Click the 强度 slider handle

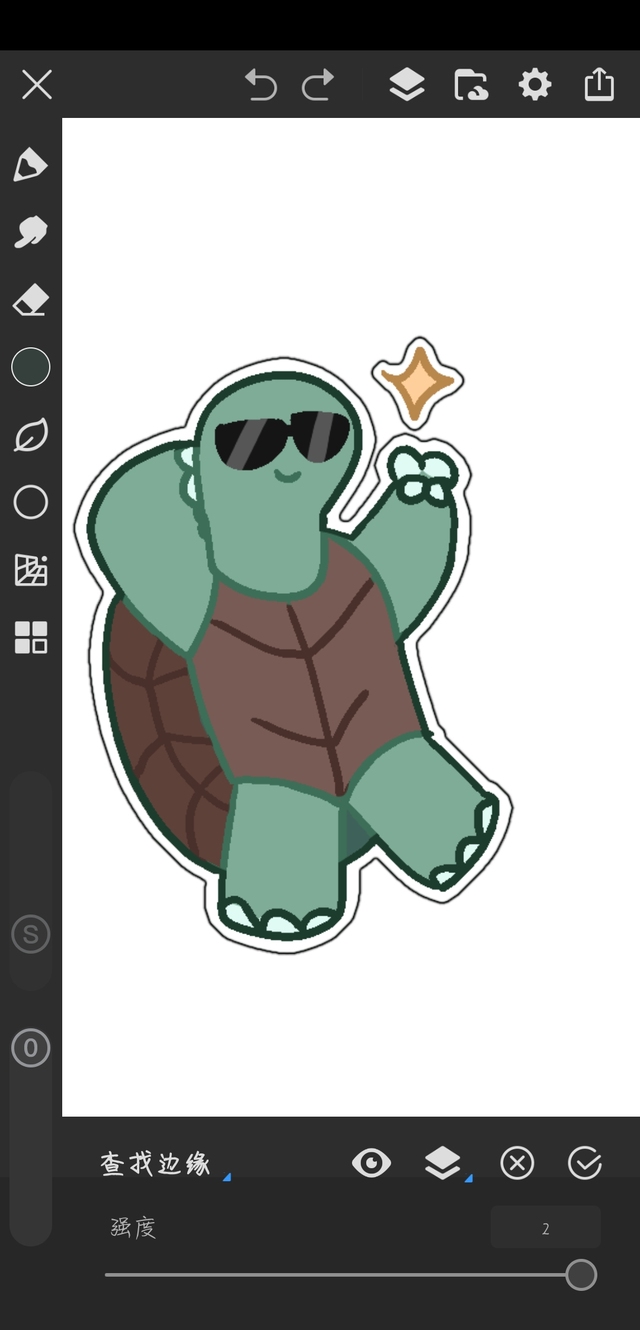click(x=581, y=1275)
